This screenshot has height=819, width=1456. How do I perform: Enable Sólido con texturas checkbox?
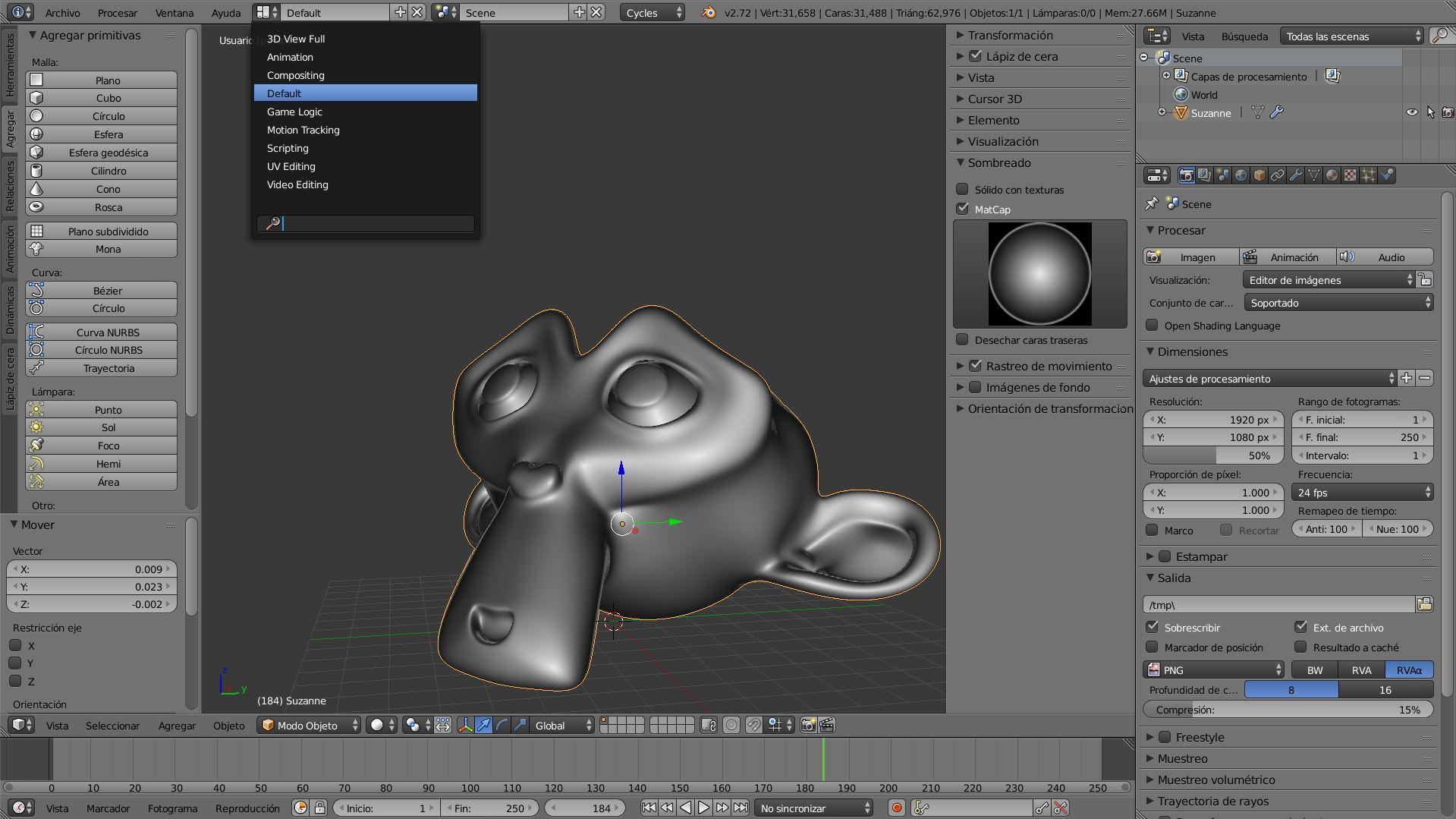click(962, 189)
